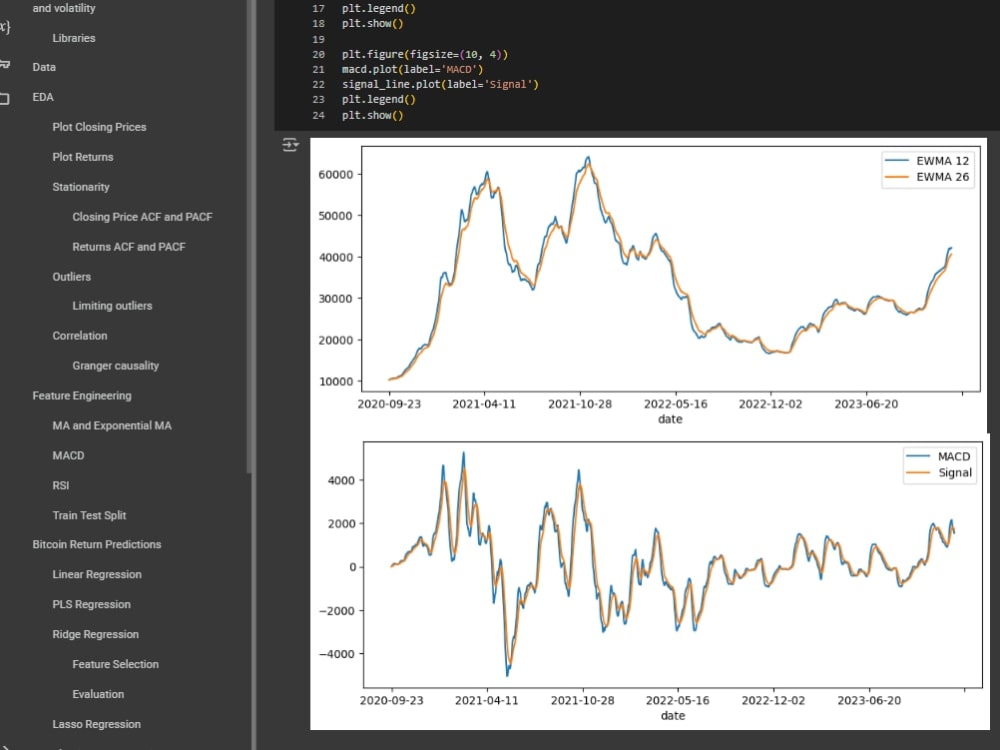The image size is (1000, 750).
Task: Click the 'and volatility' outline entry
Action: (x=64, y=8)
